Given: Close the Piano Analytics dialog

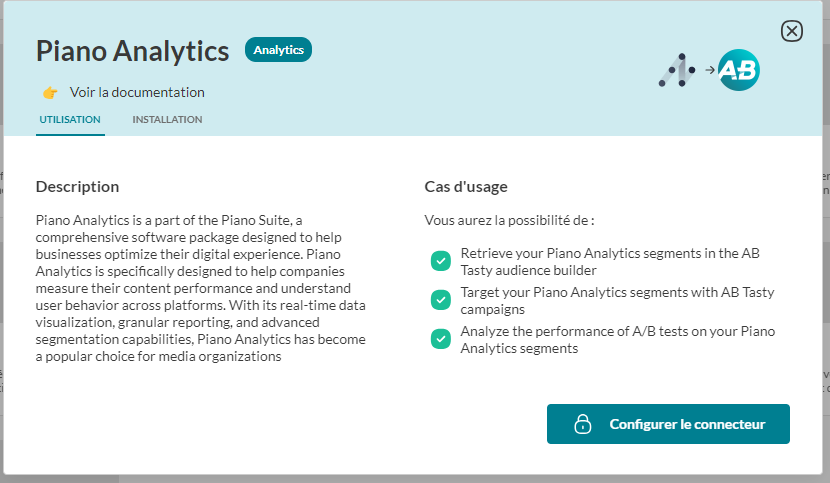Looking at the screenshot, I should click(x=791, y=31).
